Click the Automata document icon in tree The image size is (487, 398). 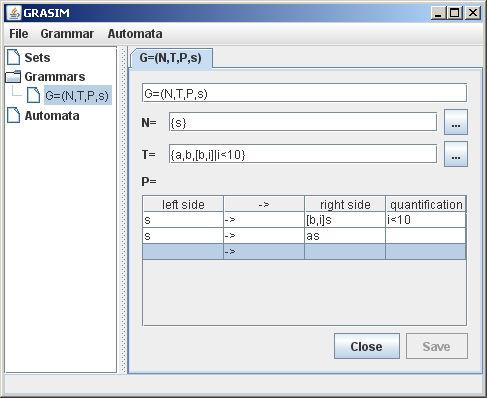(13, 115)
